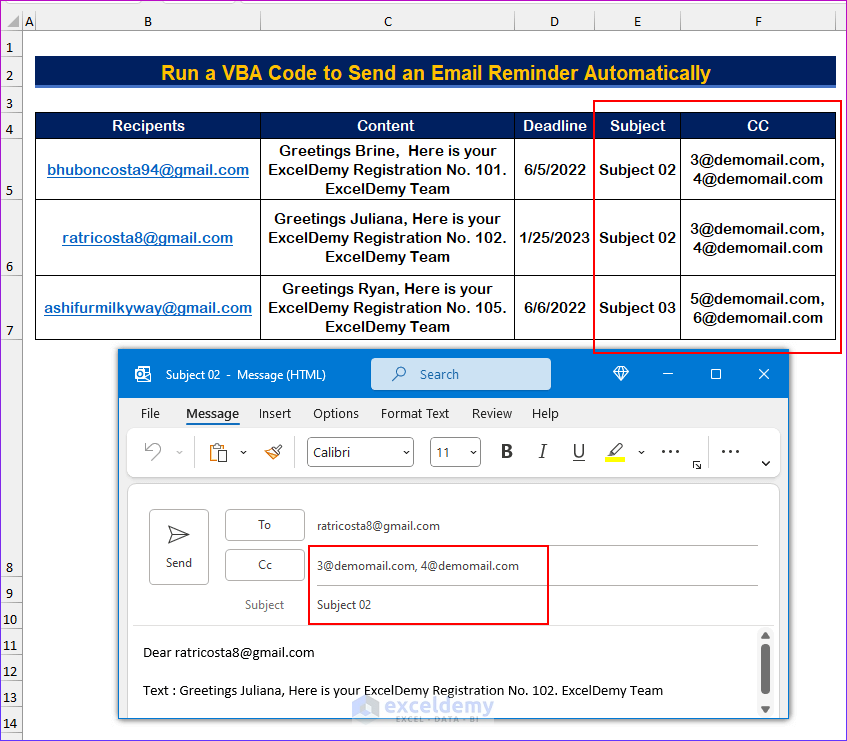Image resolution: width=847 pixels, height=741 pixels.
Task: Minimize the Outlook message window
Action: 668,374
